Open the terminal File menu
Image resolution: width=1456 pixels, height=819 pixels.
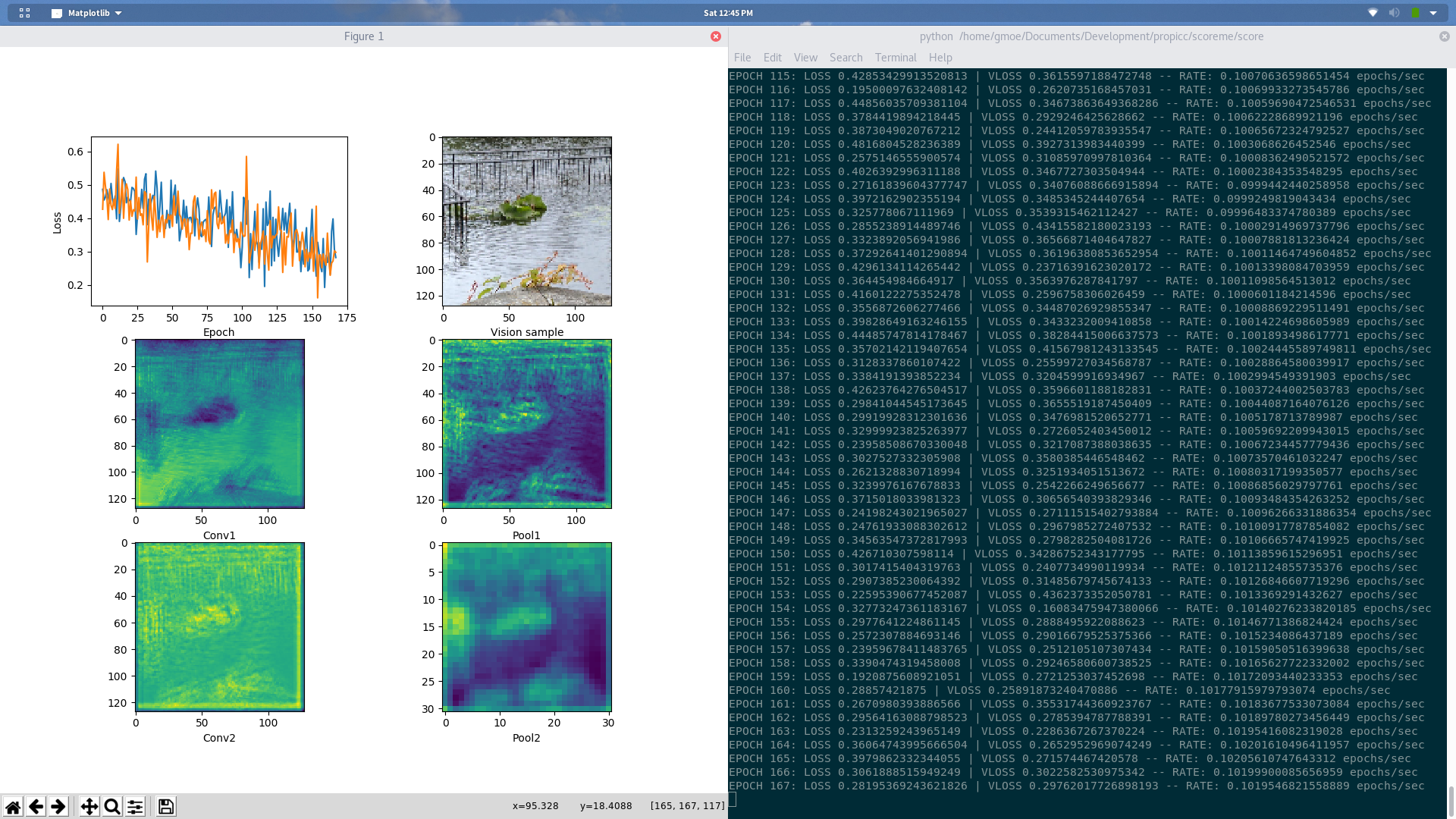742,58
